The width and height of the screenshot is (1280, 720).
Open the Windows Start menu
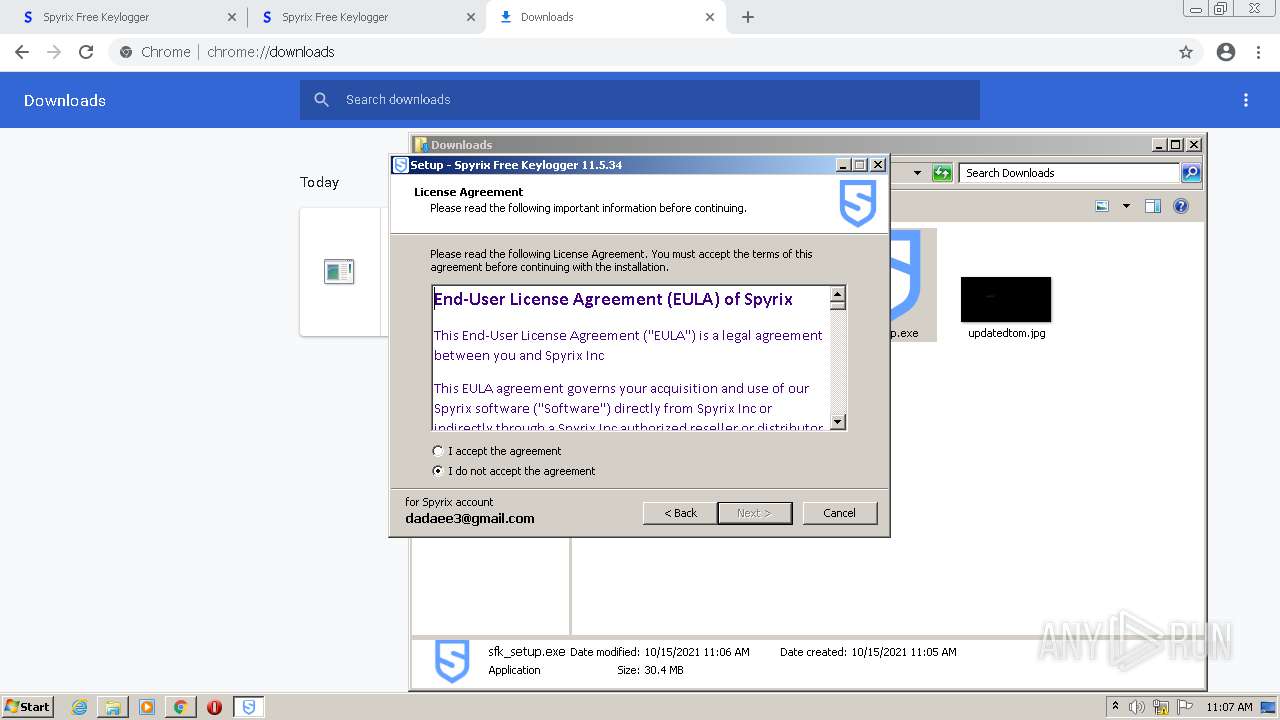28,707
